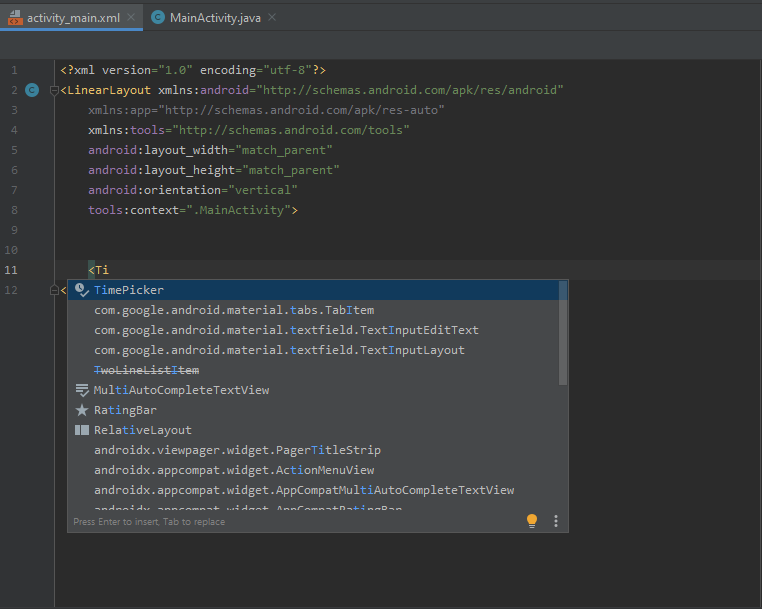The image size is (762, 609).
Task: Click the orientation "vertical" value
Action: click(263, 190)
